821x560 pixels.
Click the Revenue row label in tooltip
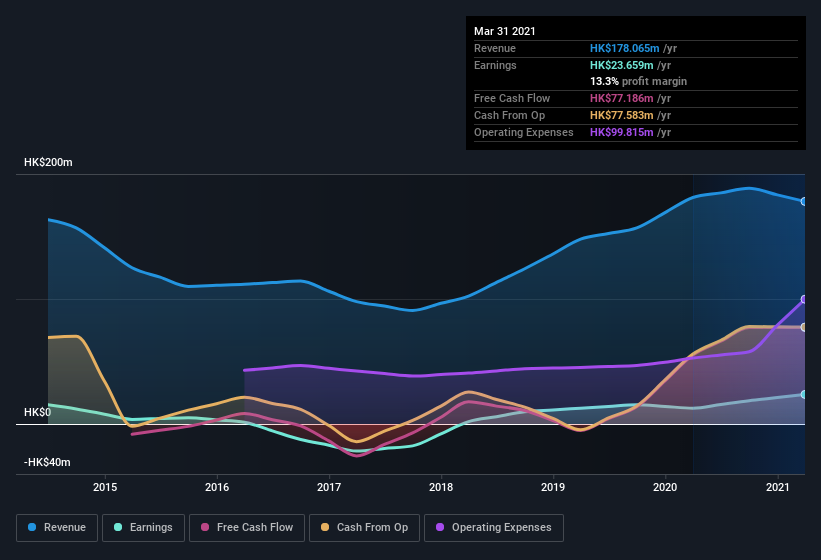tap(495, 48)
